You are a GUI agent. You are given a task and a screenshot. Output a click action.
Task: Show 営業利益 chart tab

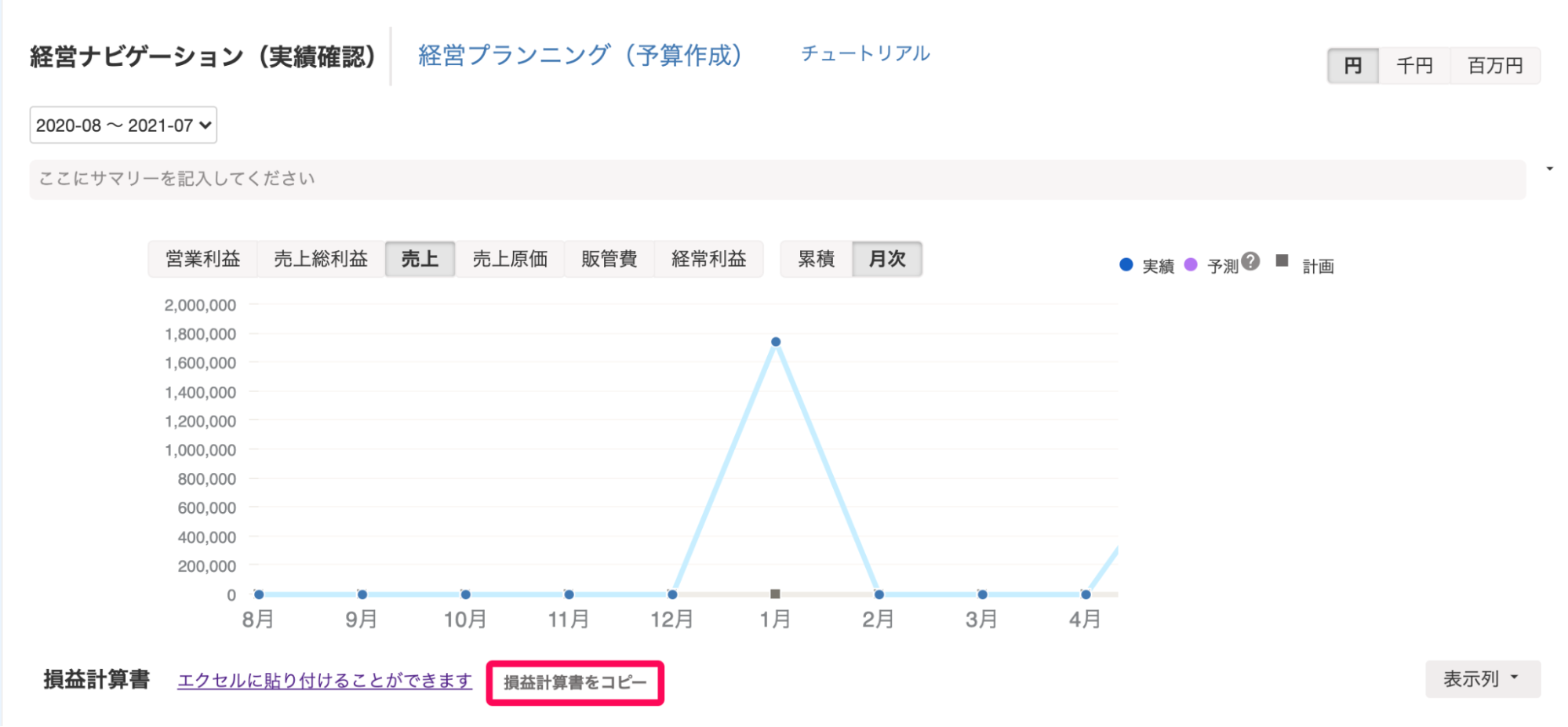[x=203, y=260]
